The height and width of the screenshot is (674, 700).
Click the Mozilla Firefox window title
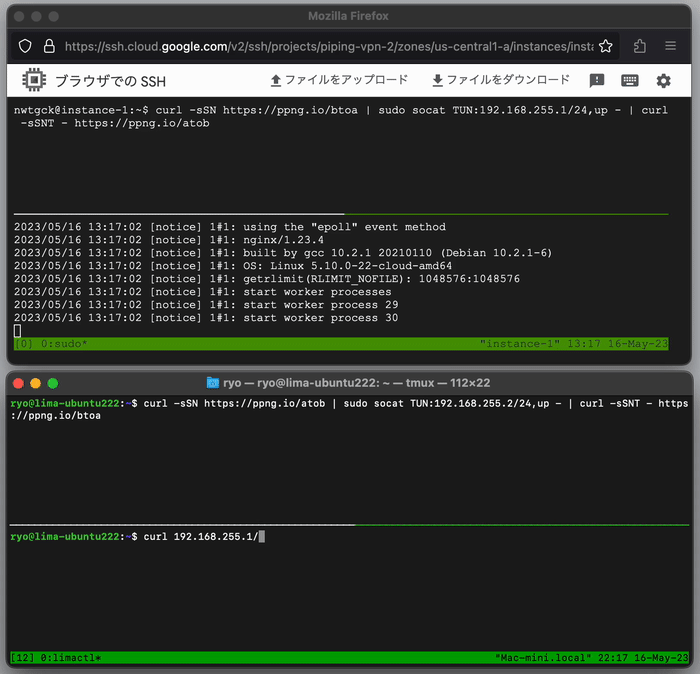348,16
